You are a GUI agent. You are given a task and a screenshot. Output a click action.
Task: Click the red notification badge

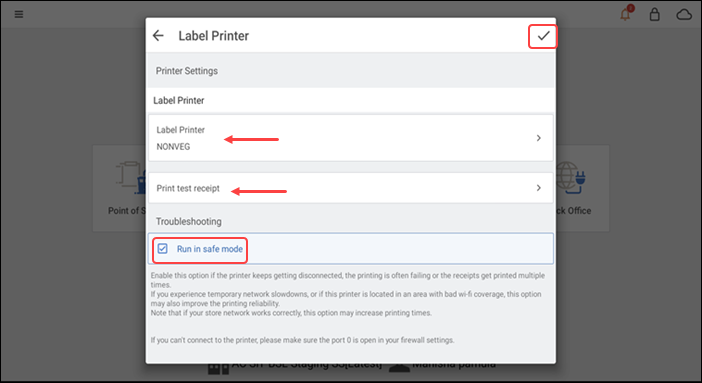coord(630,8)
